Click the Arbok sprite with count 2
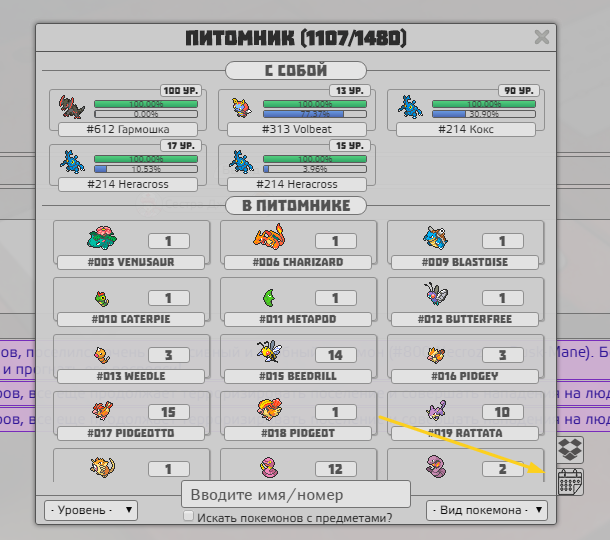Screen dimensions: 610x540 pyautogui.click(x=436, y=466)
